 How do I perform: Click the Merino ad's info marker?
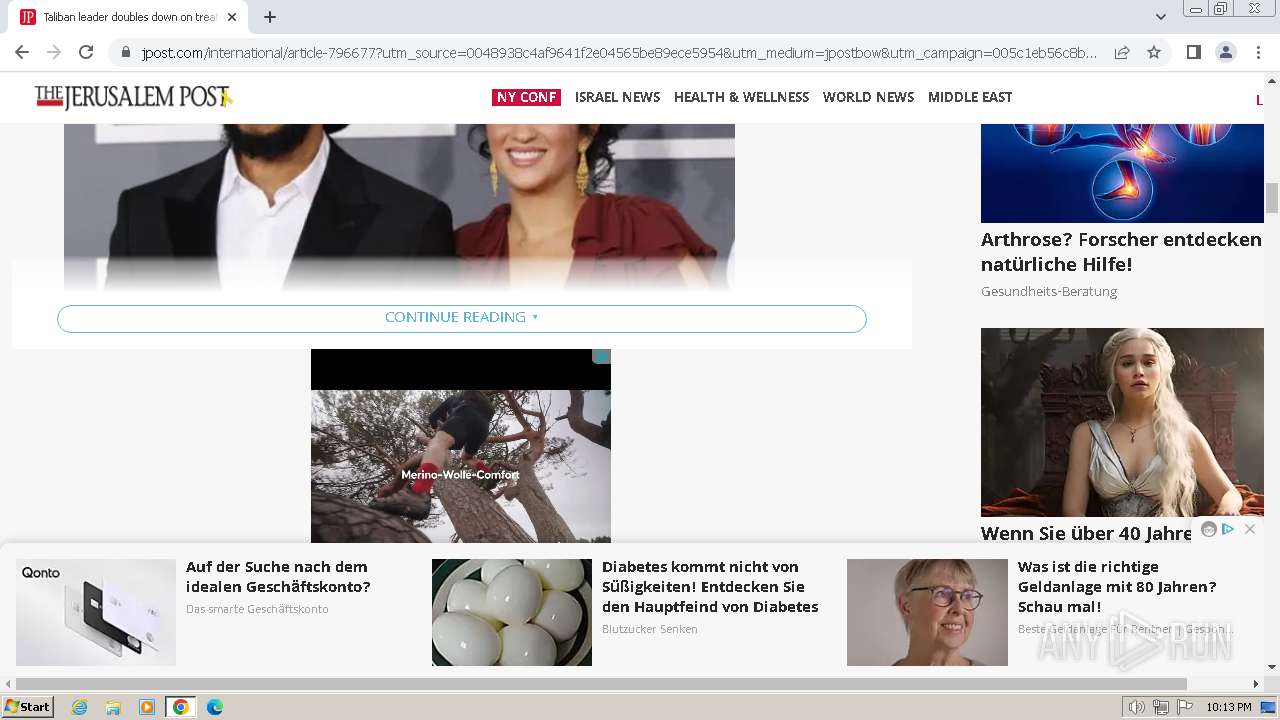tap(601, 356)
